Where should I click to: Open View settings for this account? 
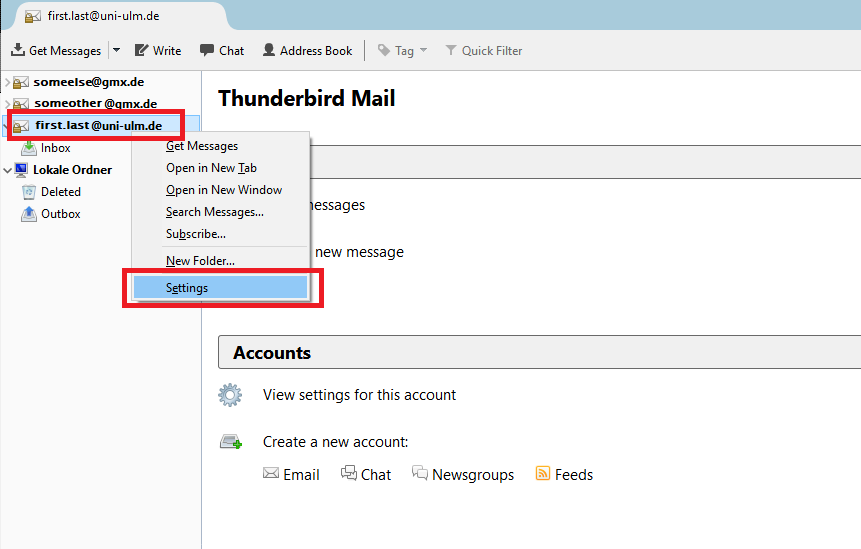359,395
